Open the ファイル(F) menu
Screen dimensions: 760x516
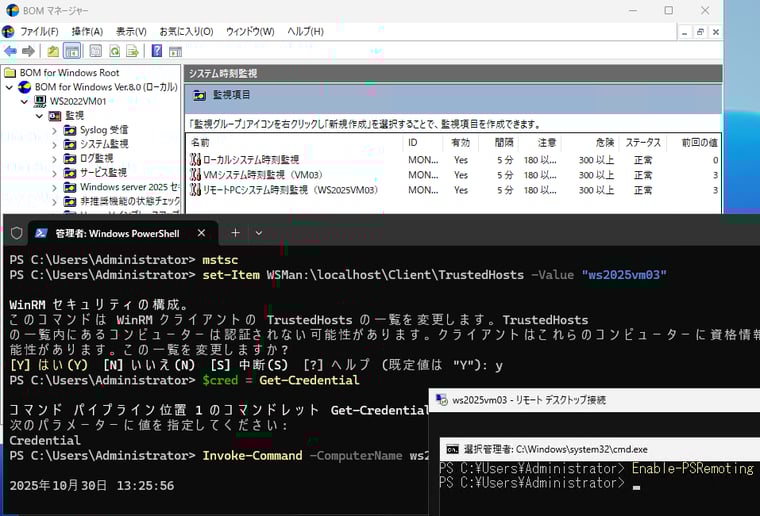click(x=39, y=31)
